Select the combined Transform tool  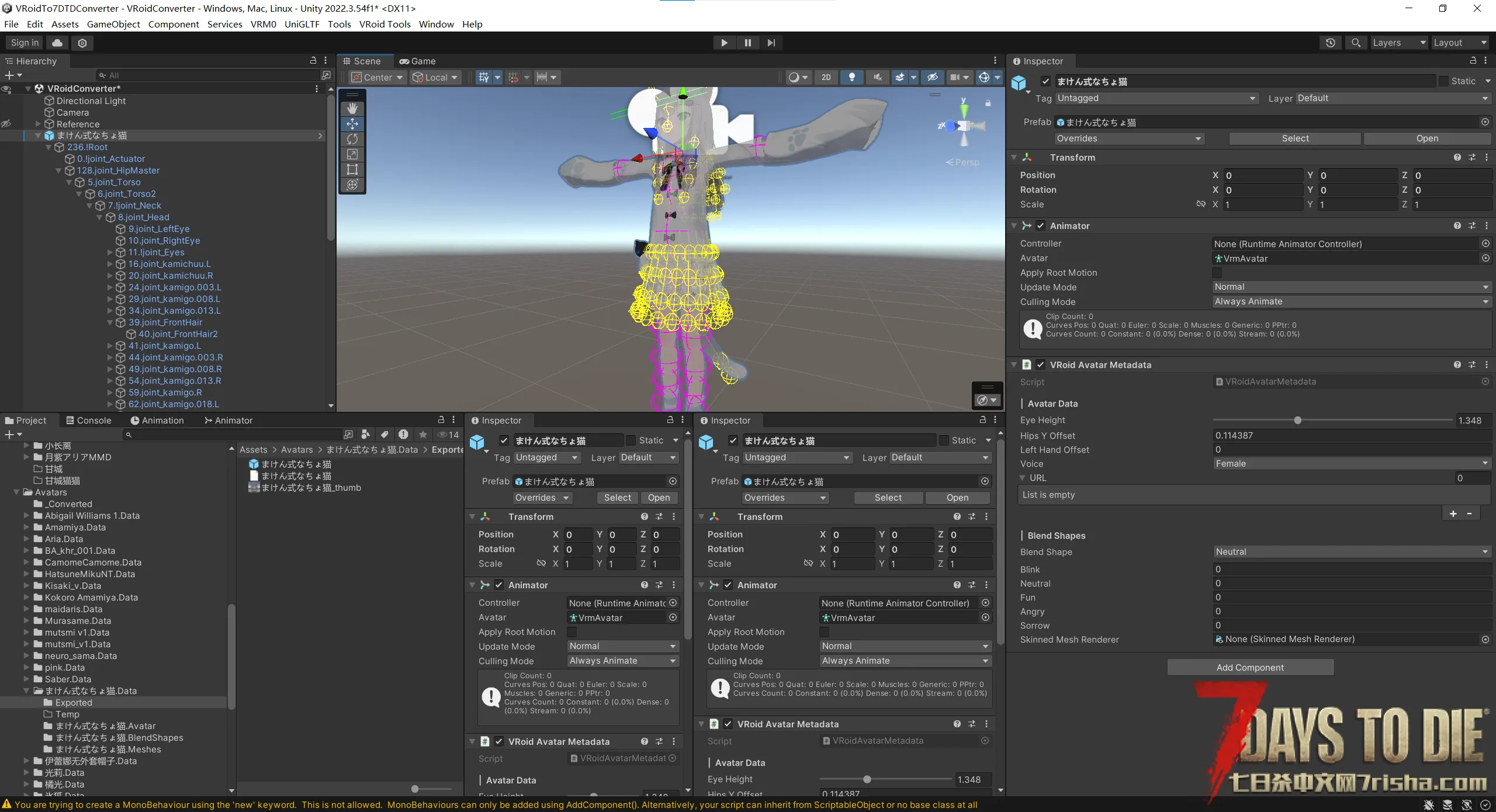click(352, 185)
